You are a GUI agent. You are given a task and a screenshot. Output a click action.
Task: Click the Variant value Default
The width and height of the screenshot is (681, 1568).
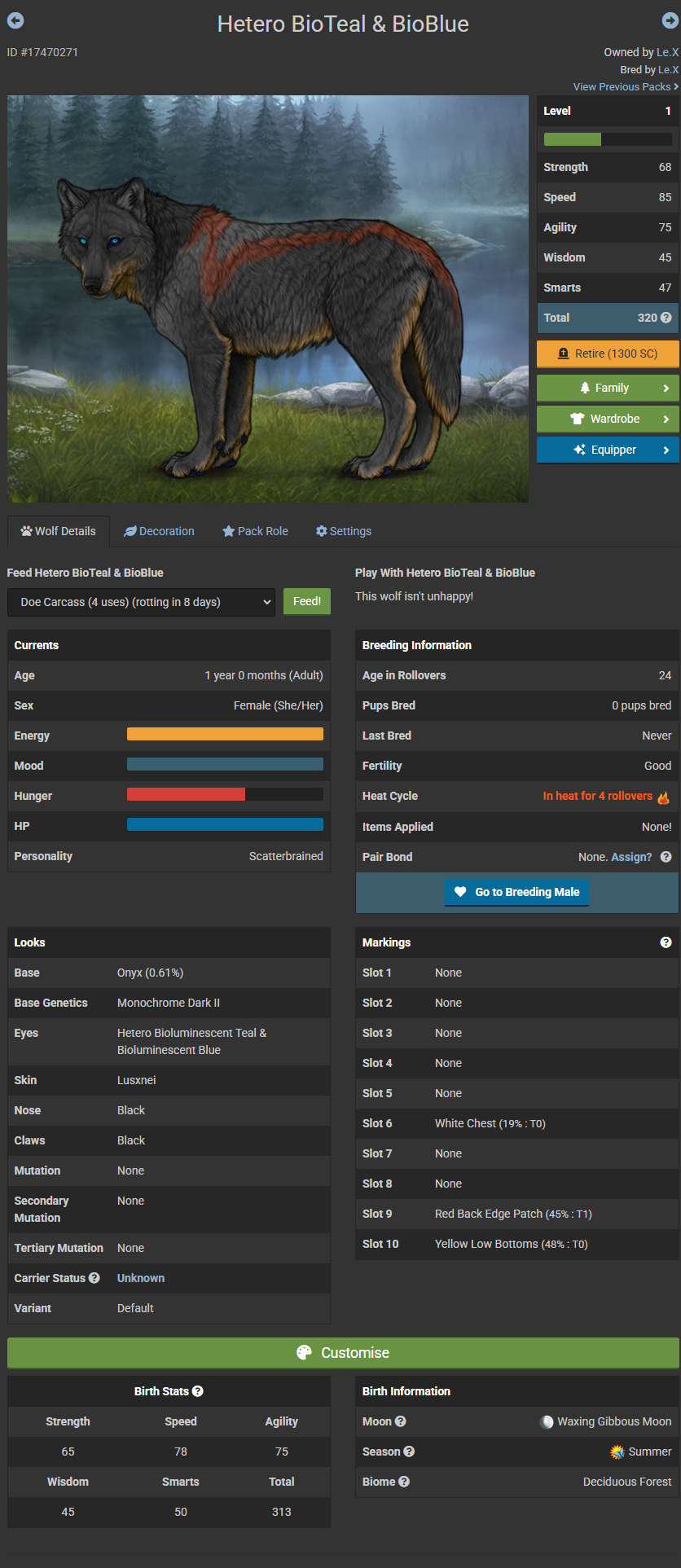(135, 1308)
